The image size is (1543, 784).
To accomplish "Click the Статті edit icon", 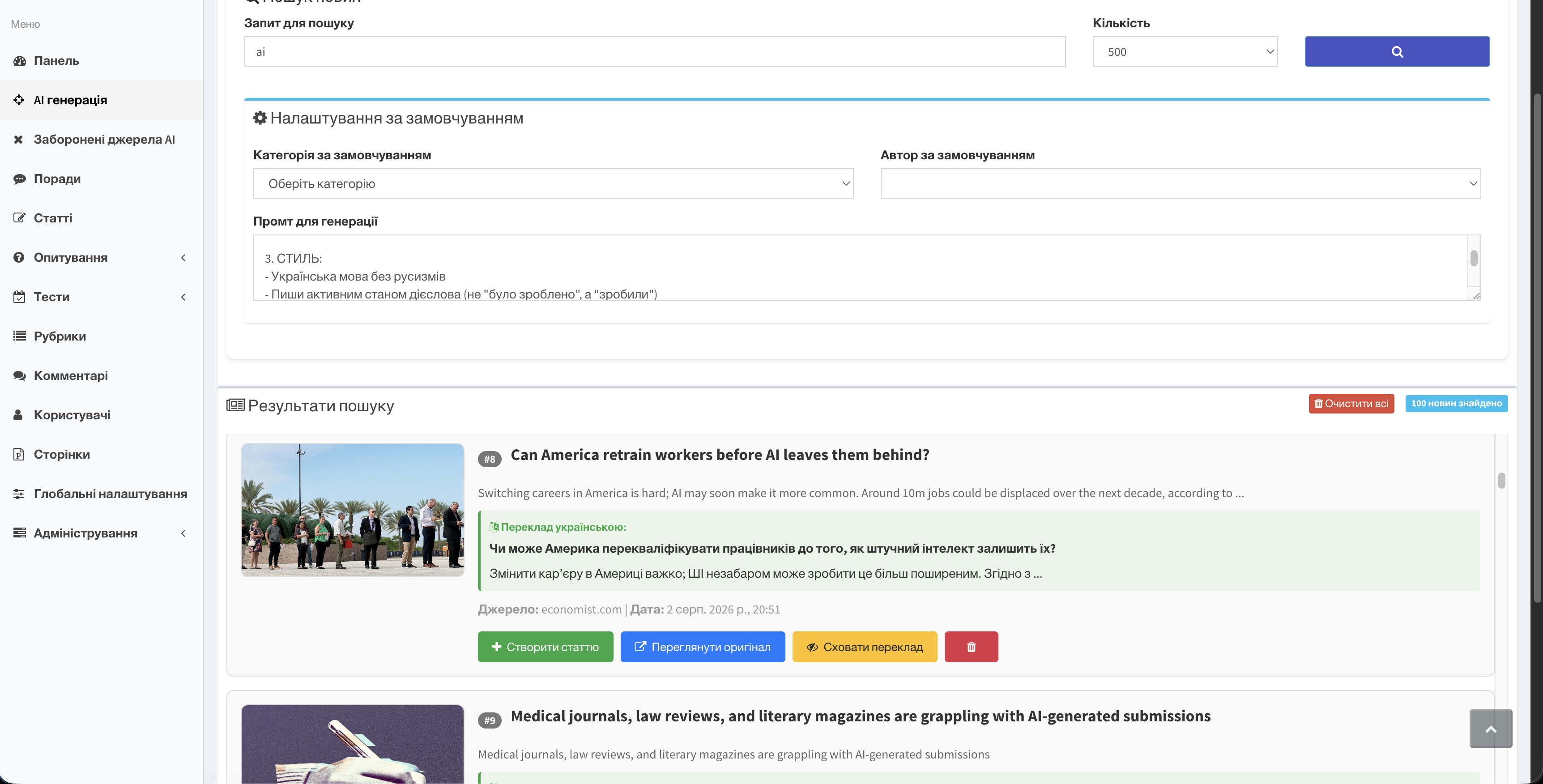I will tap(19, 218).
